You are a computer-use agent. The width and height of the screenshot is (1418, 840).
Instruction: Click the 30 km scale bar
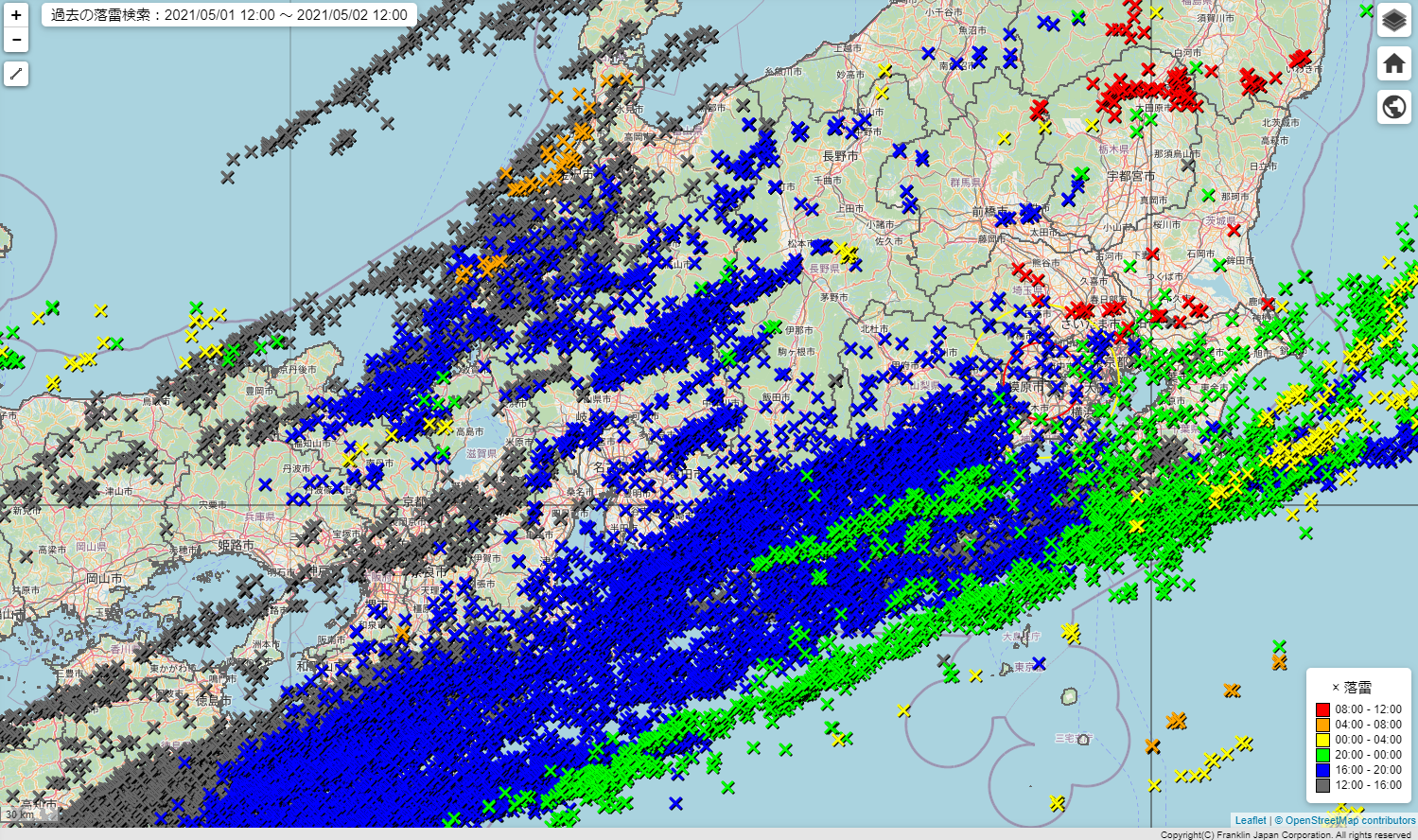click(21, 814)
